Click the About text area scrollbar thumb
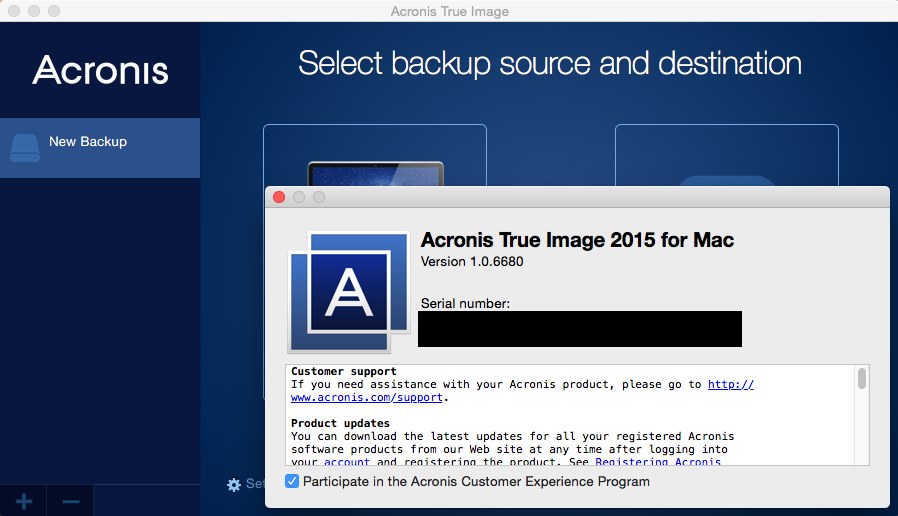The height and width of the screenshot is (516, 898). tap(862, 379)
